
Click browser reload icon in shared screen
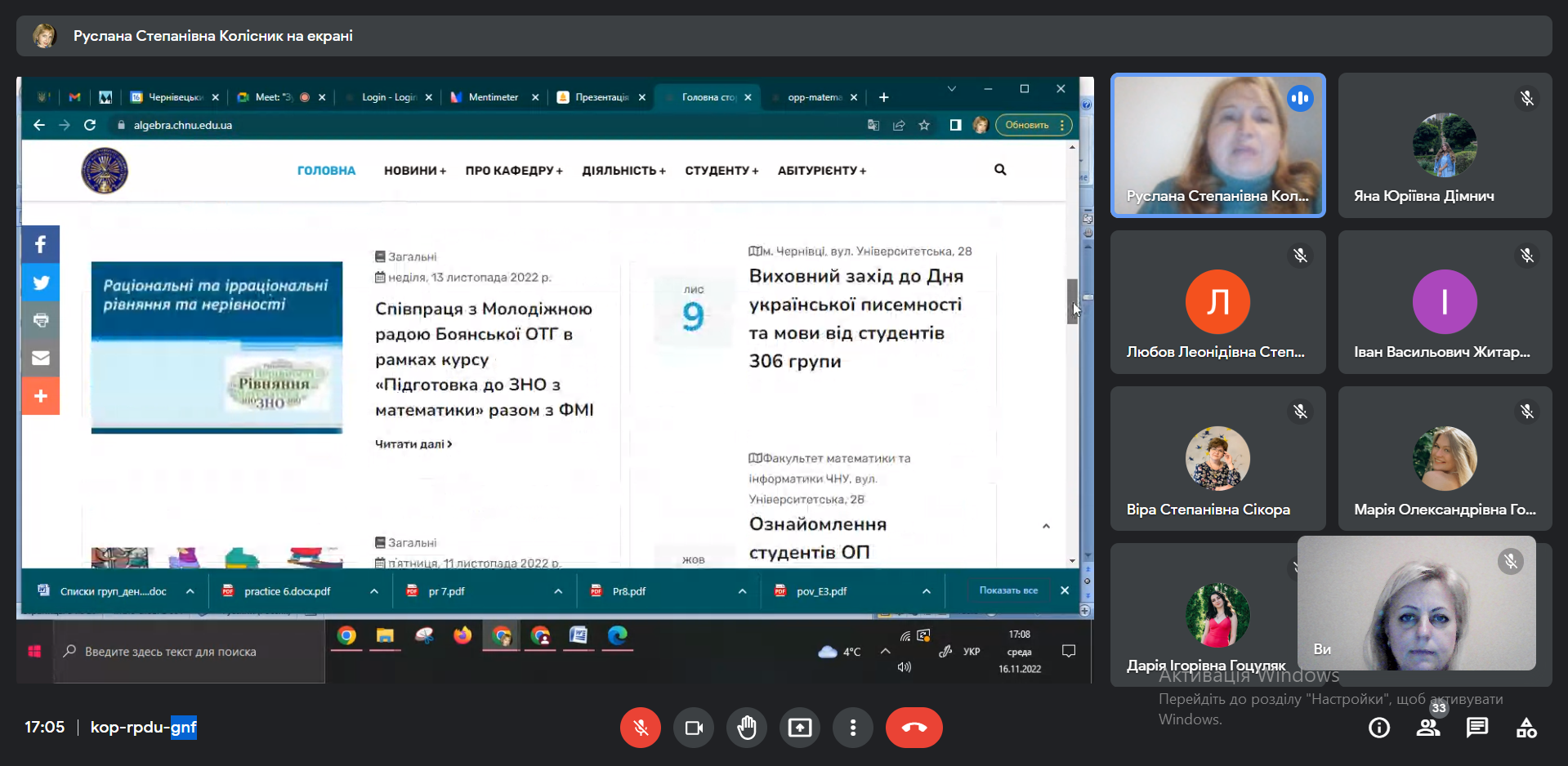[x=90, y=125]
